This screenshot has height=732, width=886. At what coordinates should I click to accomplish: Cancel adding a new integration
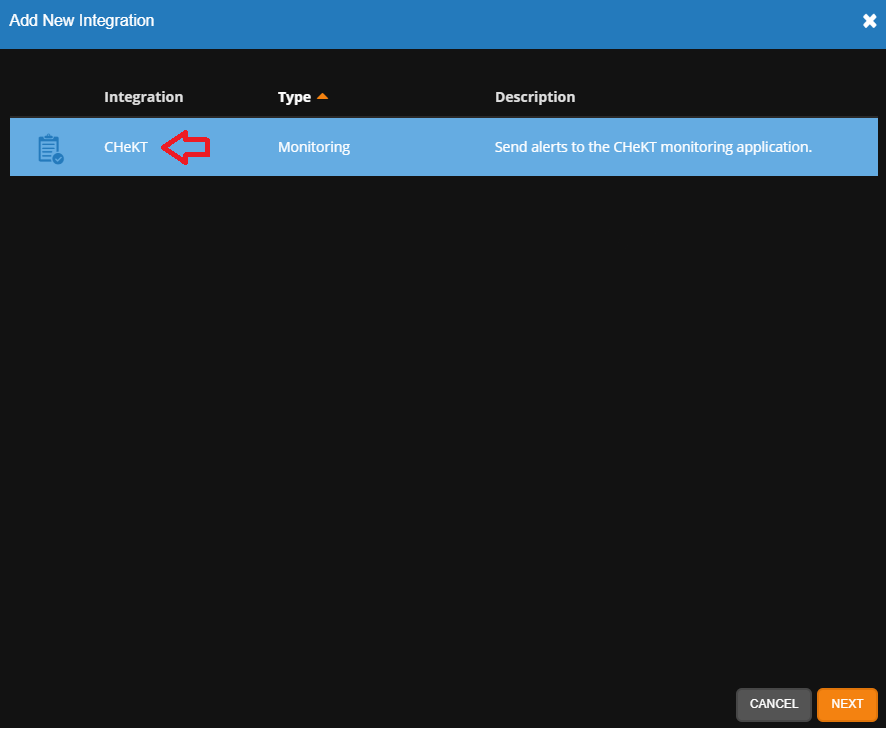coord(773,704)
